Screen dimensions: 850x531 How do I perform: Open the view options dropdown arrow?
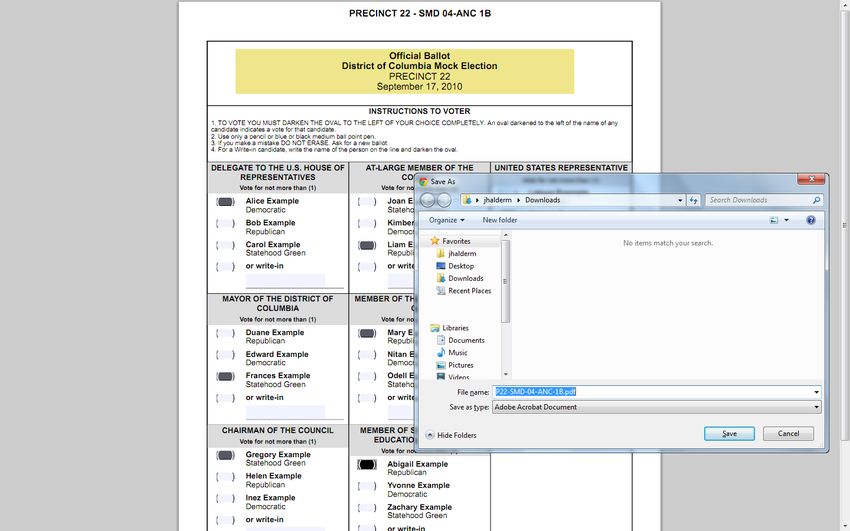786,220
